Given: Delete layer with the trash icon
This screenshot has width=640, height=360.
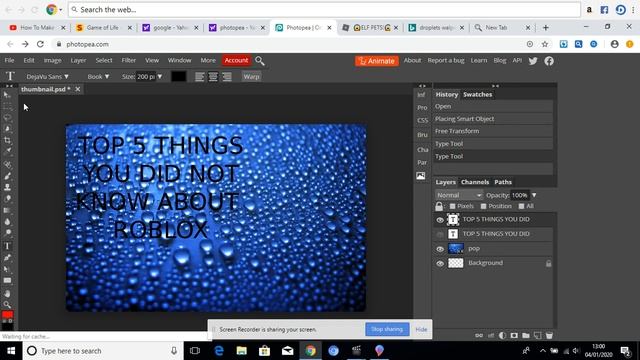Looking at the screenshot, I should tap(549, 336).
